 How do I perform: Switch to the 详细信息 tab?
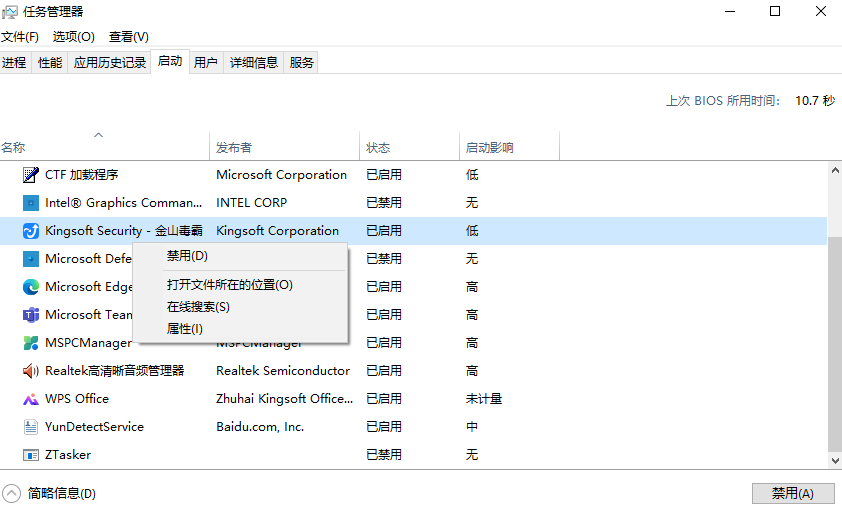click(253, 62)
